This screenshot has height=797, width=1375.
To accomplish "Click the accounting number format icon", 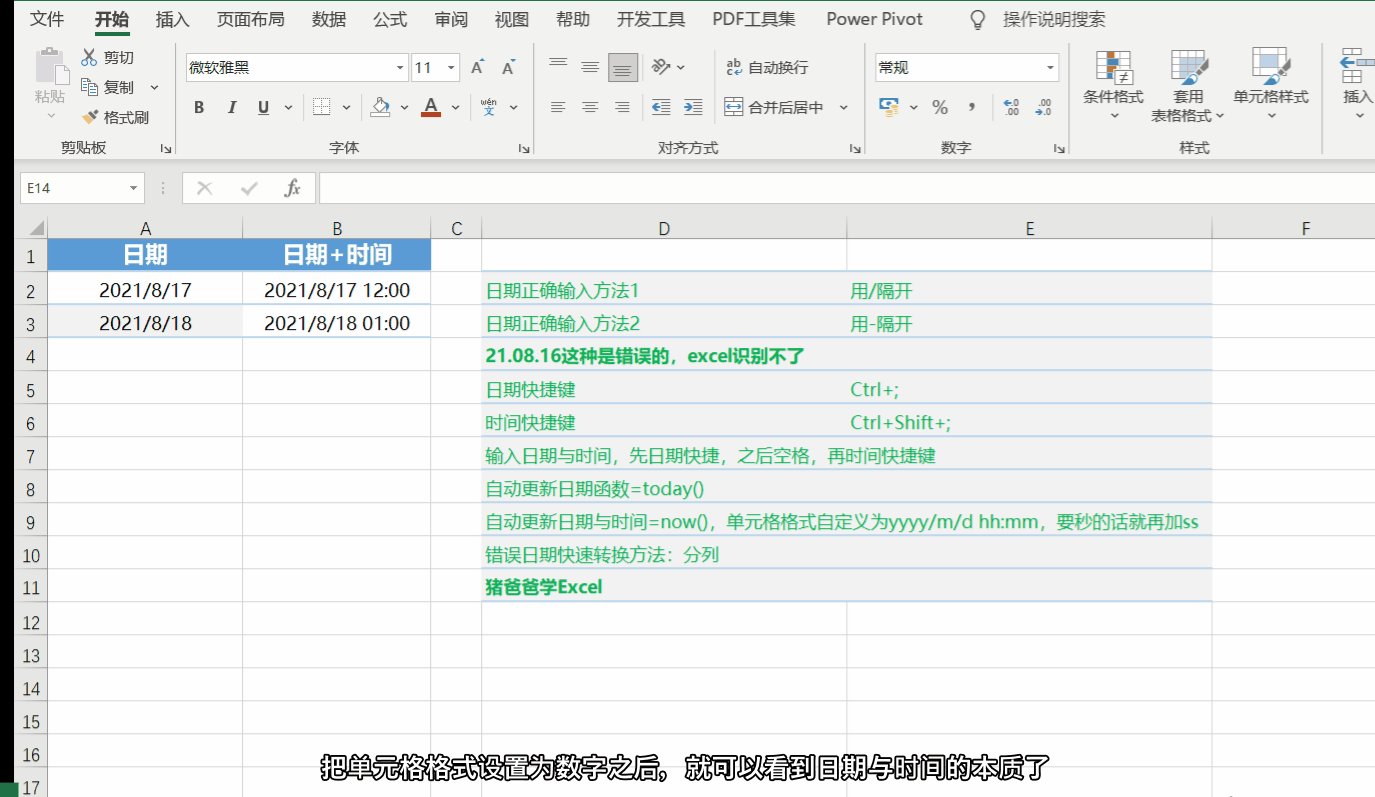I will pos(887,107).
